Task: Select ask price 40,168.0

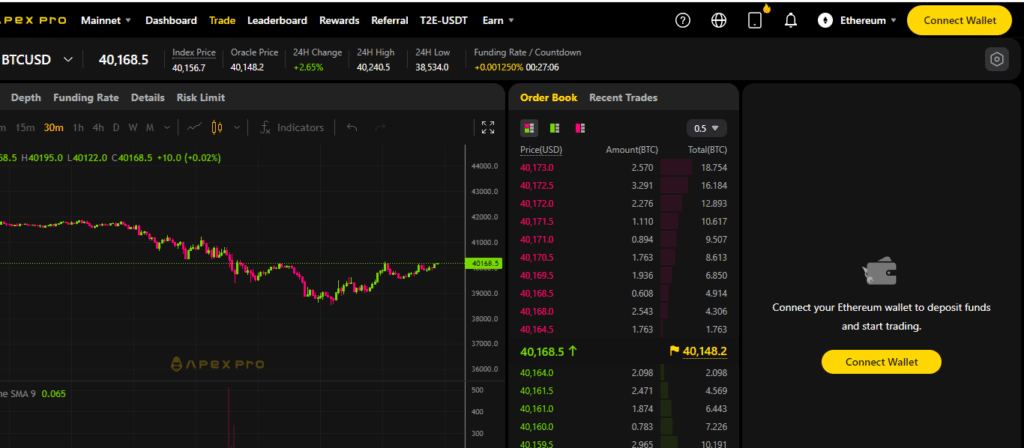Action: 537,311
